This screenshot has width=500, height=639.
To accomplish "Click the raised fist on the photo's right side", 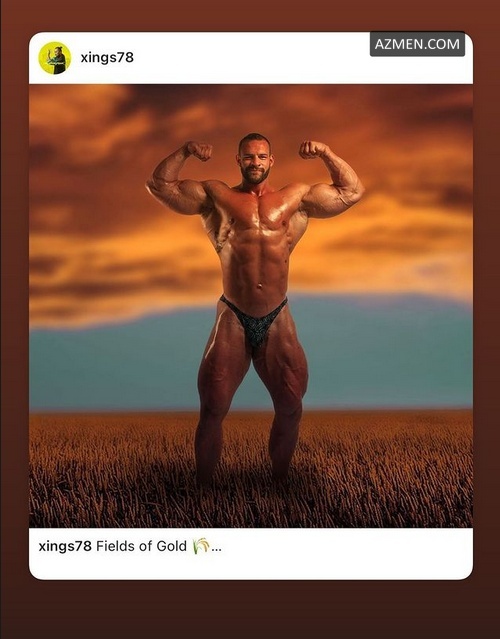I will coord(312,150).
